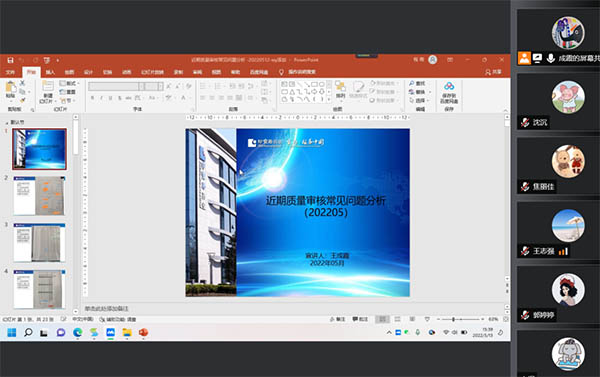600x377 pixels.
Task: Open the Insert ribbon tab
Action: [50, 72]
